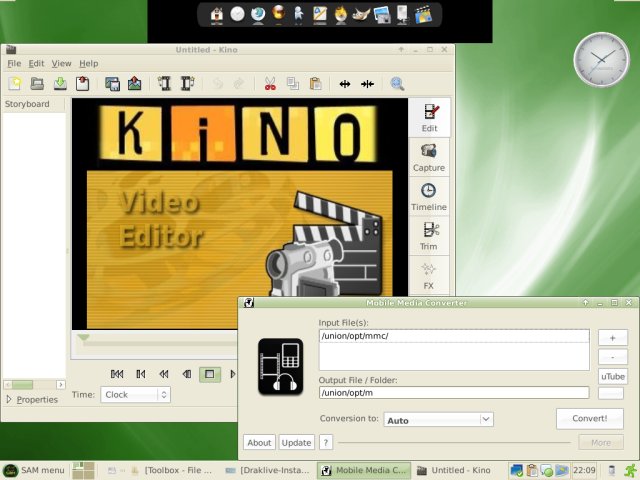Open the Time format Clock dropdown
The height and width of the screenshot is (480, 640).
136,395
